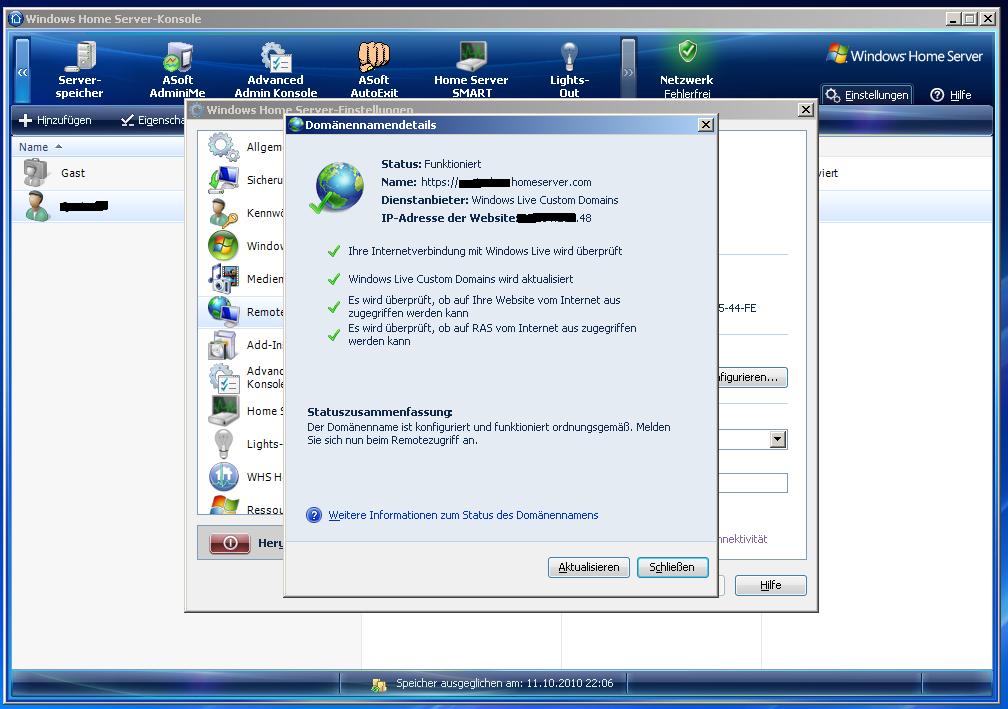Open ASoft AdminiMe tab

click(x=177, y=69)
